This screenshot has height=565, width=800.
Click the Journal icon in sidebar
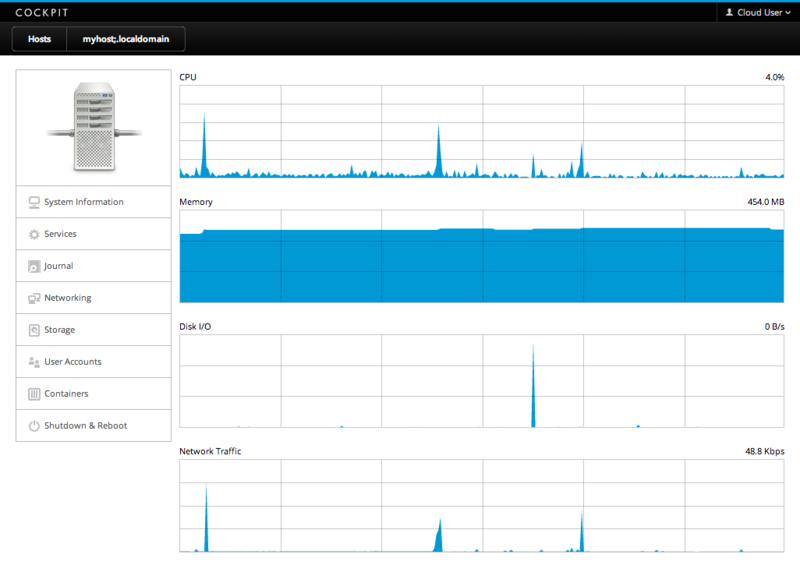point(34,266)
